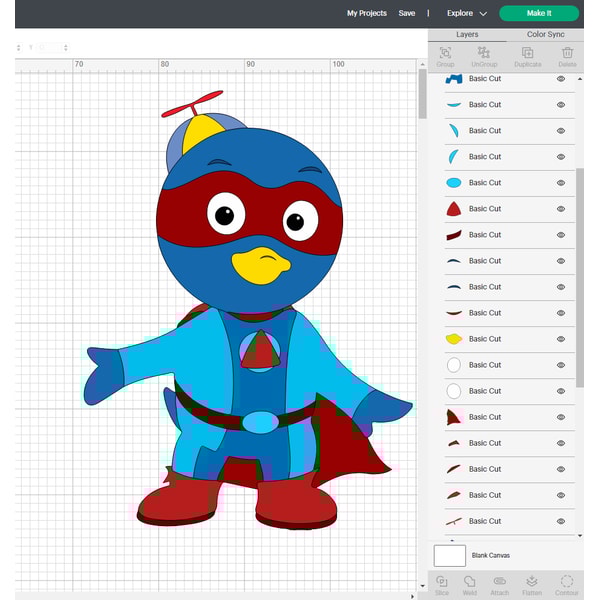
Task: Click the UnGroup tool icon
Action: [484, 52]
